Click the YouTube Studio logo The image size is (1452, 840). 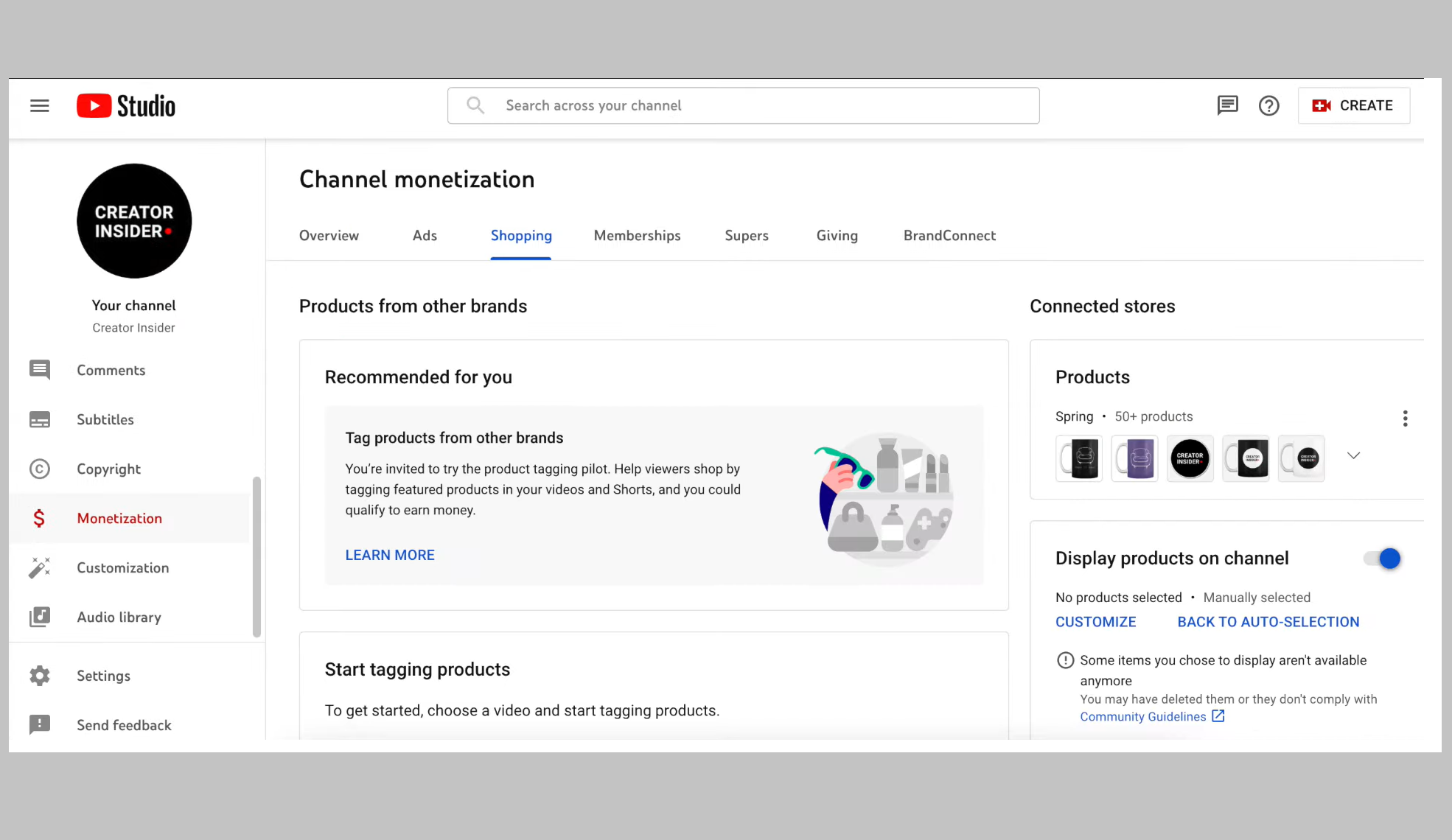click(126, 106)
